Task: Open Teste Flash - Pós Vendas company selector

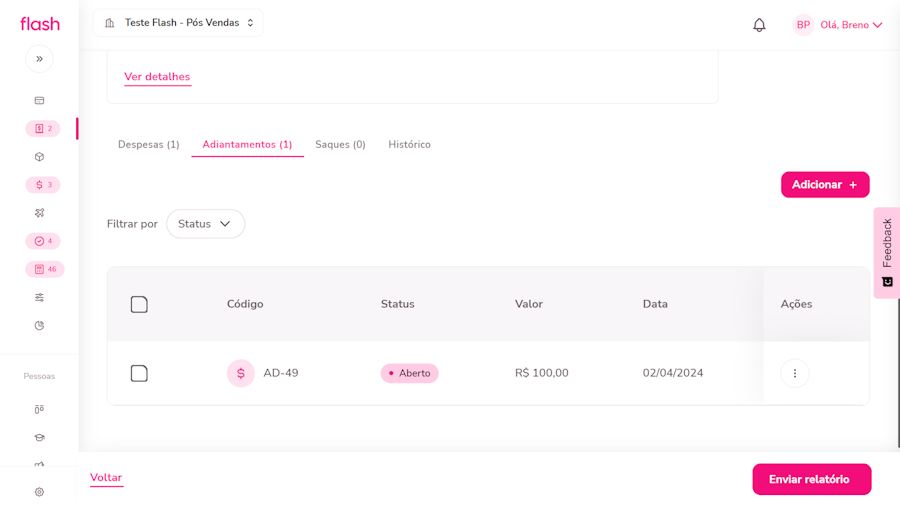Action: [179, 23]
